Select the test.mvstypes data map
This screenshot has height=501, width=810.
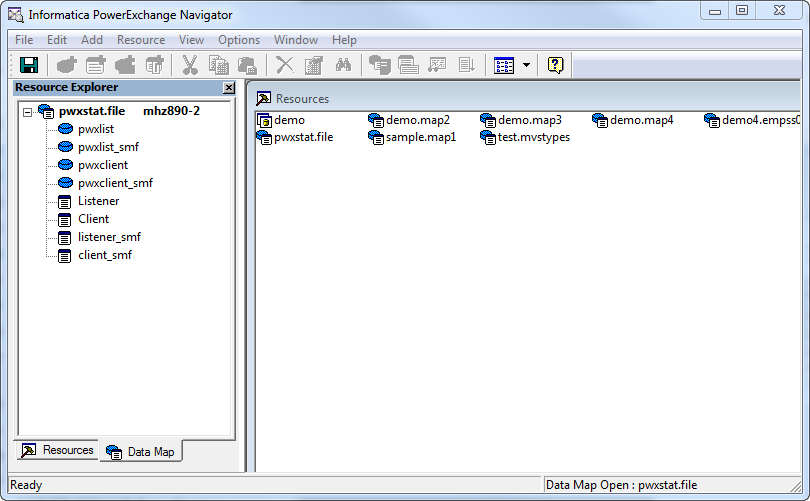pyautogui.click(x=525, y=137)
